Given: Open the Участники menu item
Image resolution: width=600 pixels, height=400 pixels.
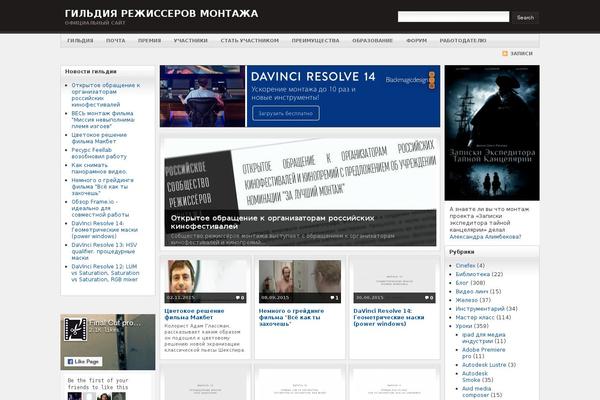Looking at the screenshot, I should pyautogui.click(x=191, y=41).
